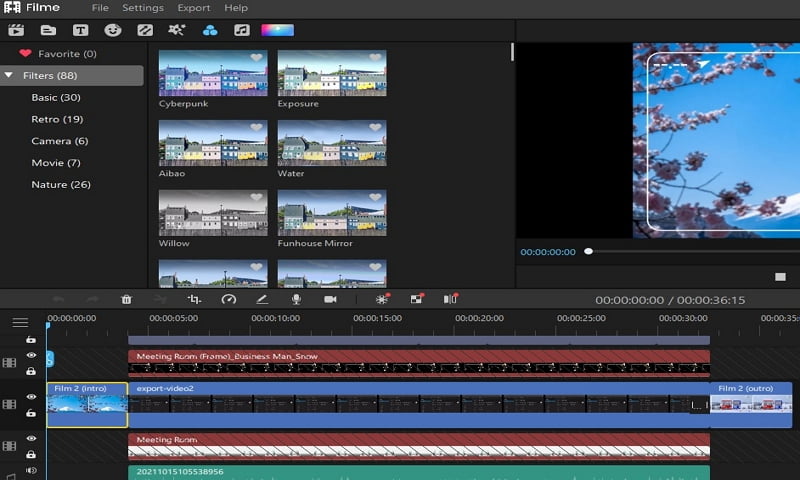Open the Media library clapperboard icon
The height and width of the screenshot is (480, 800).
click(16, 31)
